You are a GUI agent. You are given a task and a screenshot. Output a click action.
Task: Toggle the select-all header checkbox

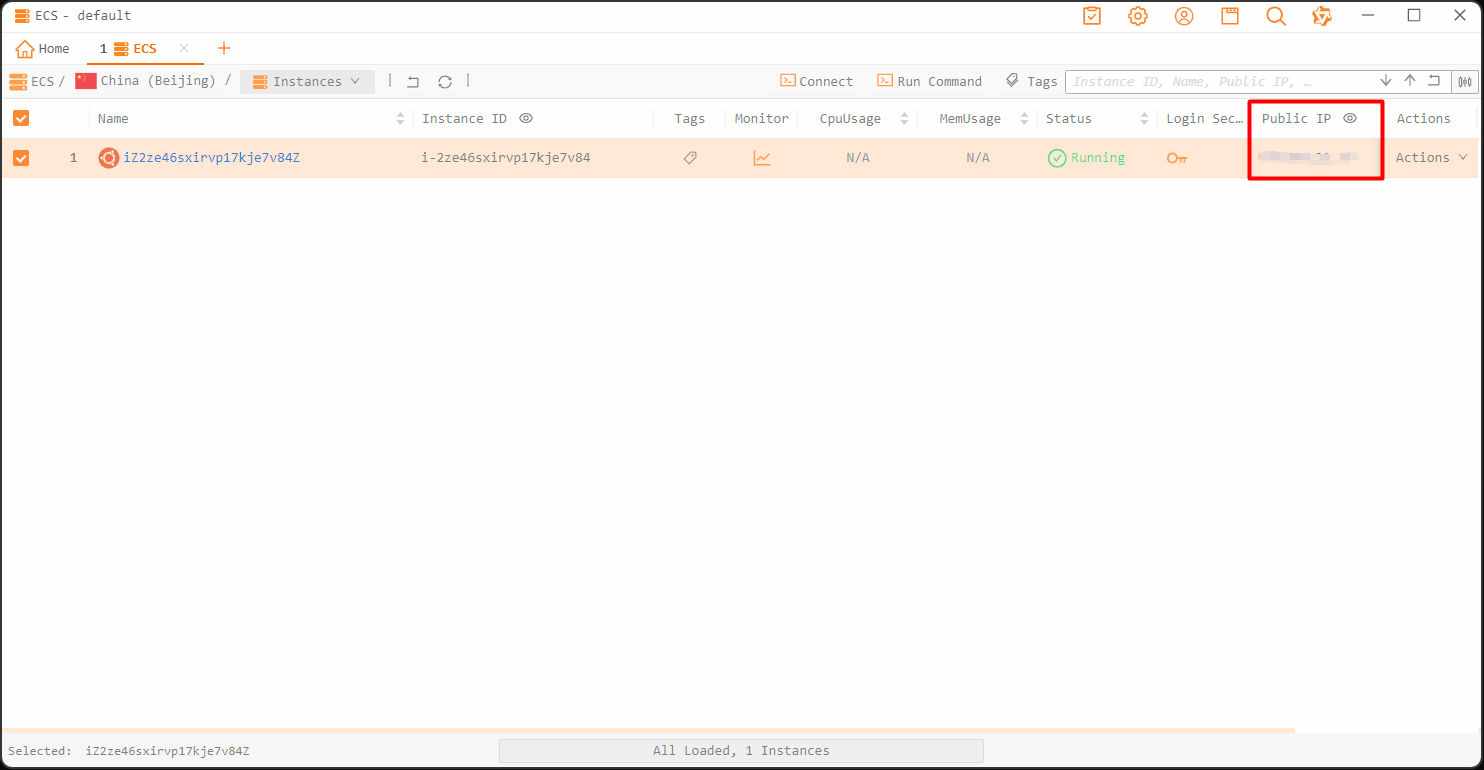click(x=21, y=118)
